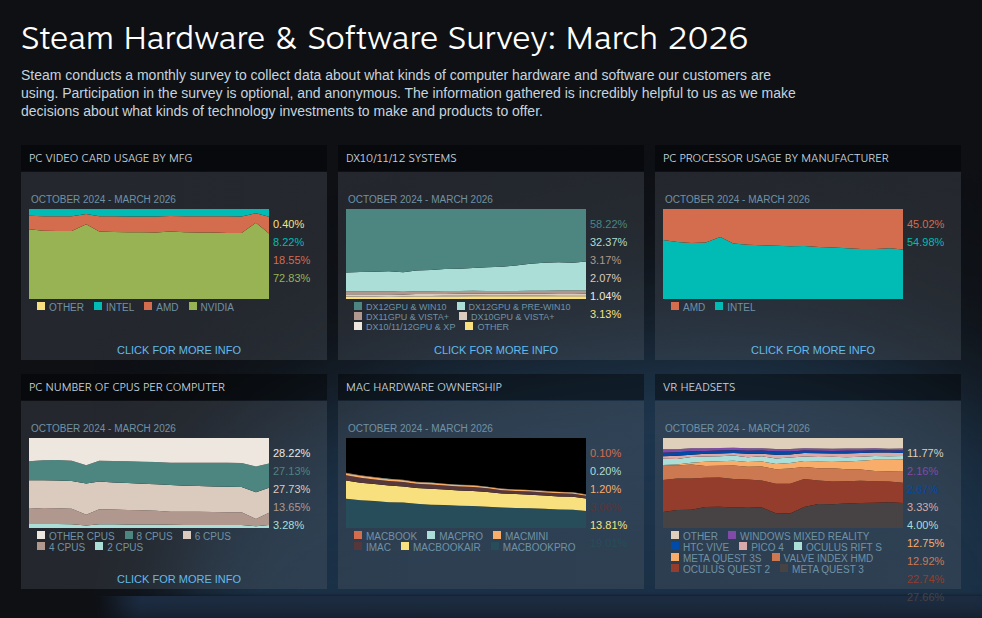982x618 pixels.
Task: Click the MACBOOKAIR legend entry
Action: coord(441,547)
